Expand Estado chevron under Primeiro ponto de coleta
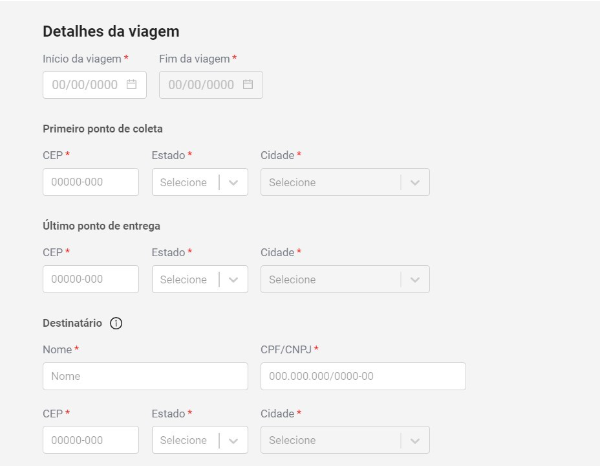Image resolution: width=602 pixels, height=468 pixels. (234, 182)
